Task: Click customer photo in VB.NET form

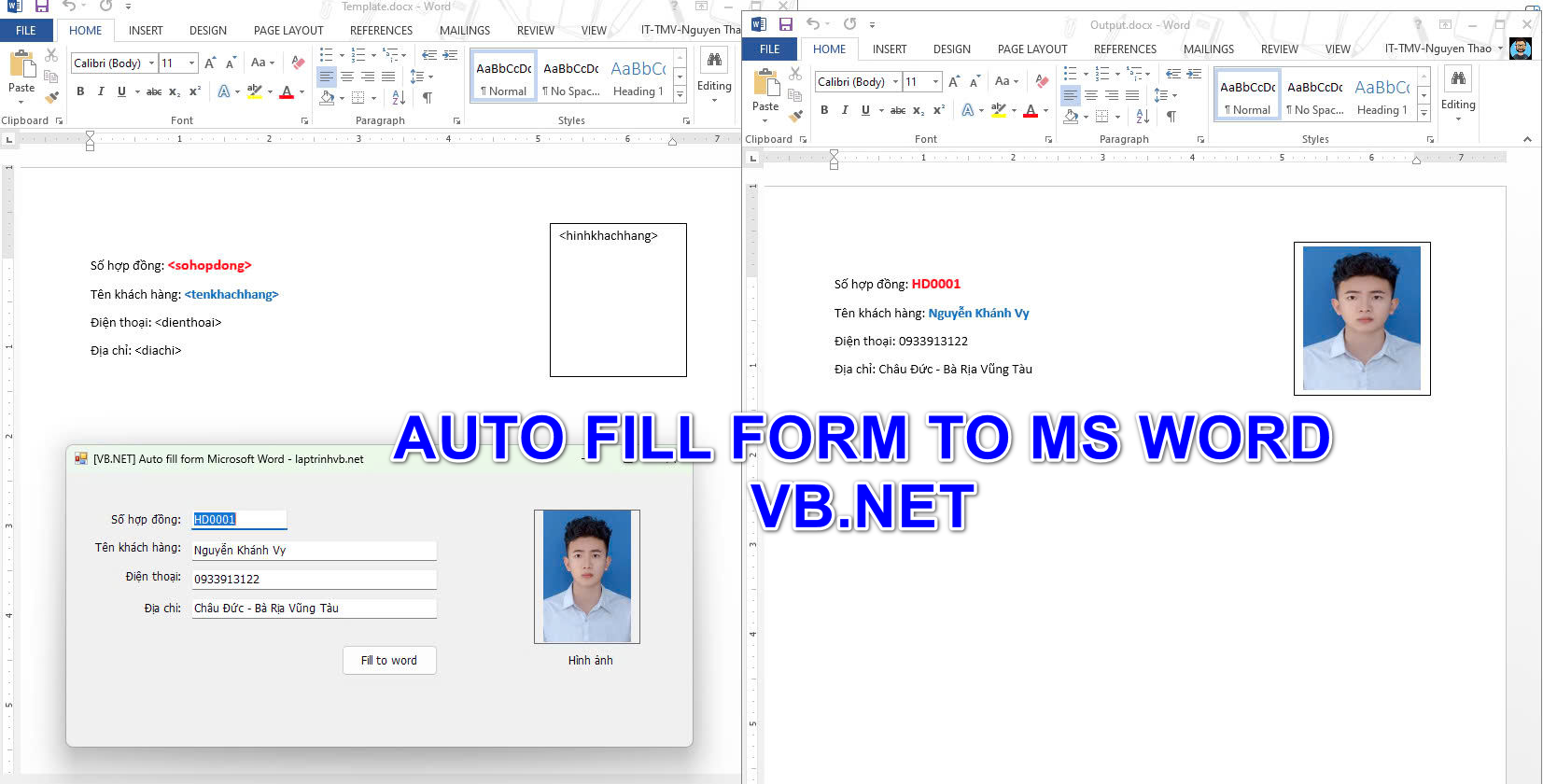Action: [x=587, y=576]
